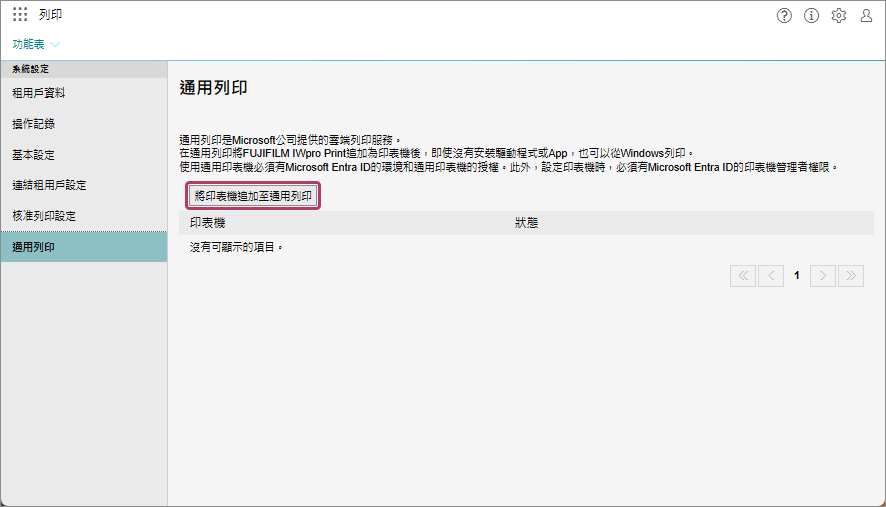Viewport: 886px width, 507px height.
Task: Click the 印表機 column header
Action: point(208,223)
